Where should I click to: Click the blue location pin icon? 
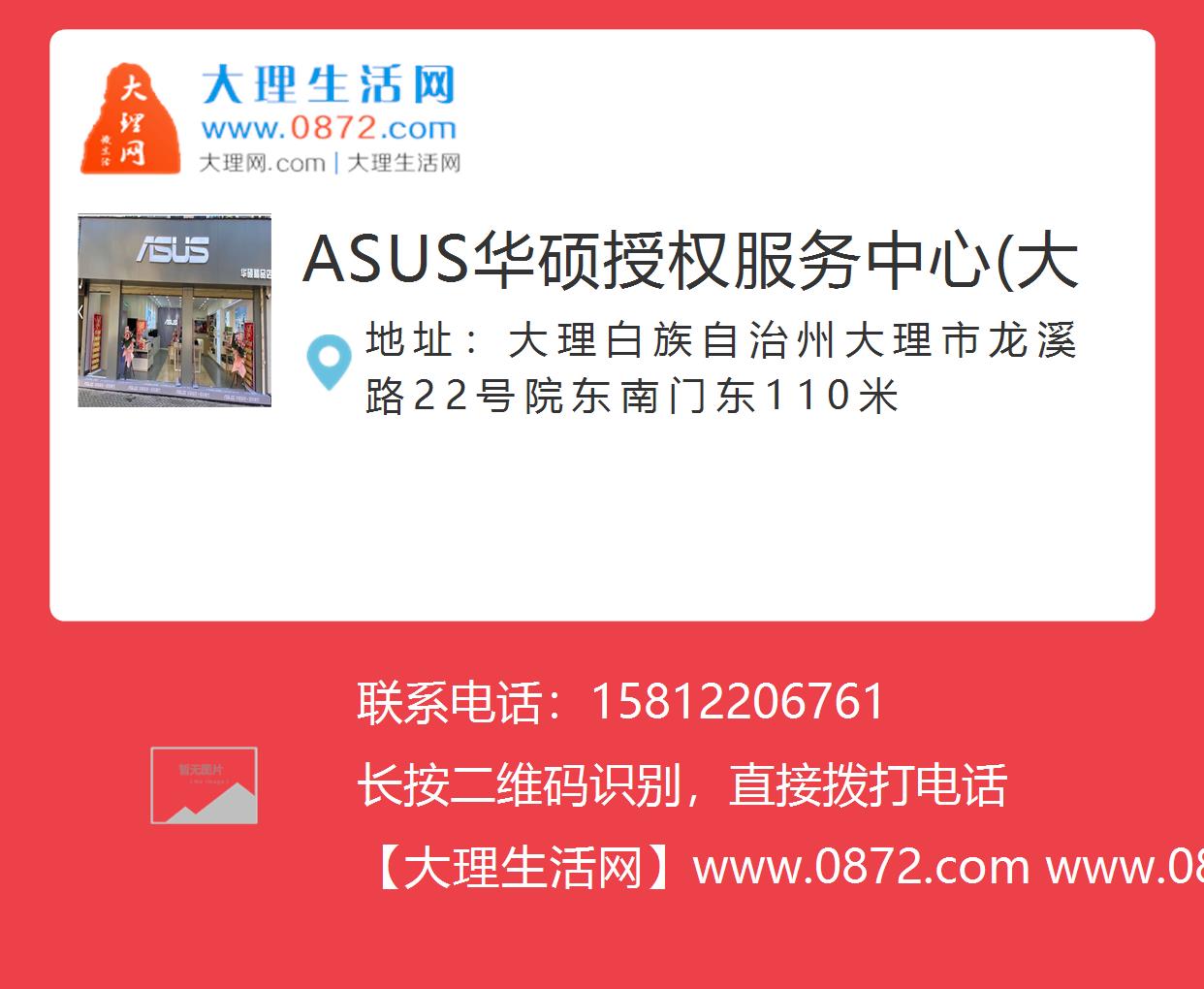tap(329, 363)
